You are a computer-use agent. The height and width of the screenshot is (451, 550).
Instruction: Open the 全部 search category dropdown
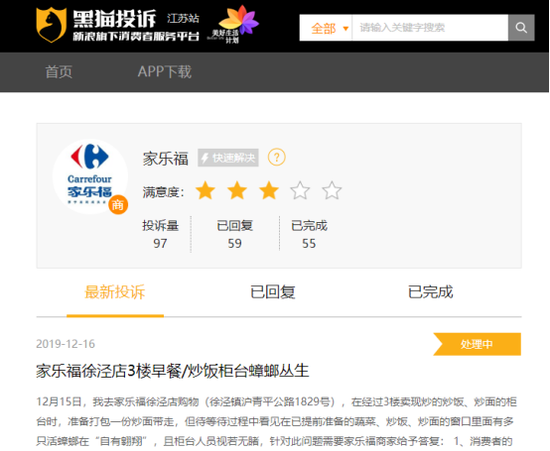tap(326, 28)
